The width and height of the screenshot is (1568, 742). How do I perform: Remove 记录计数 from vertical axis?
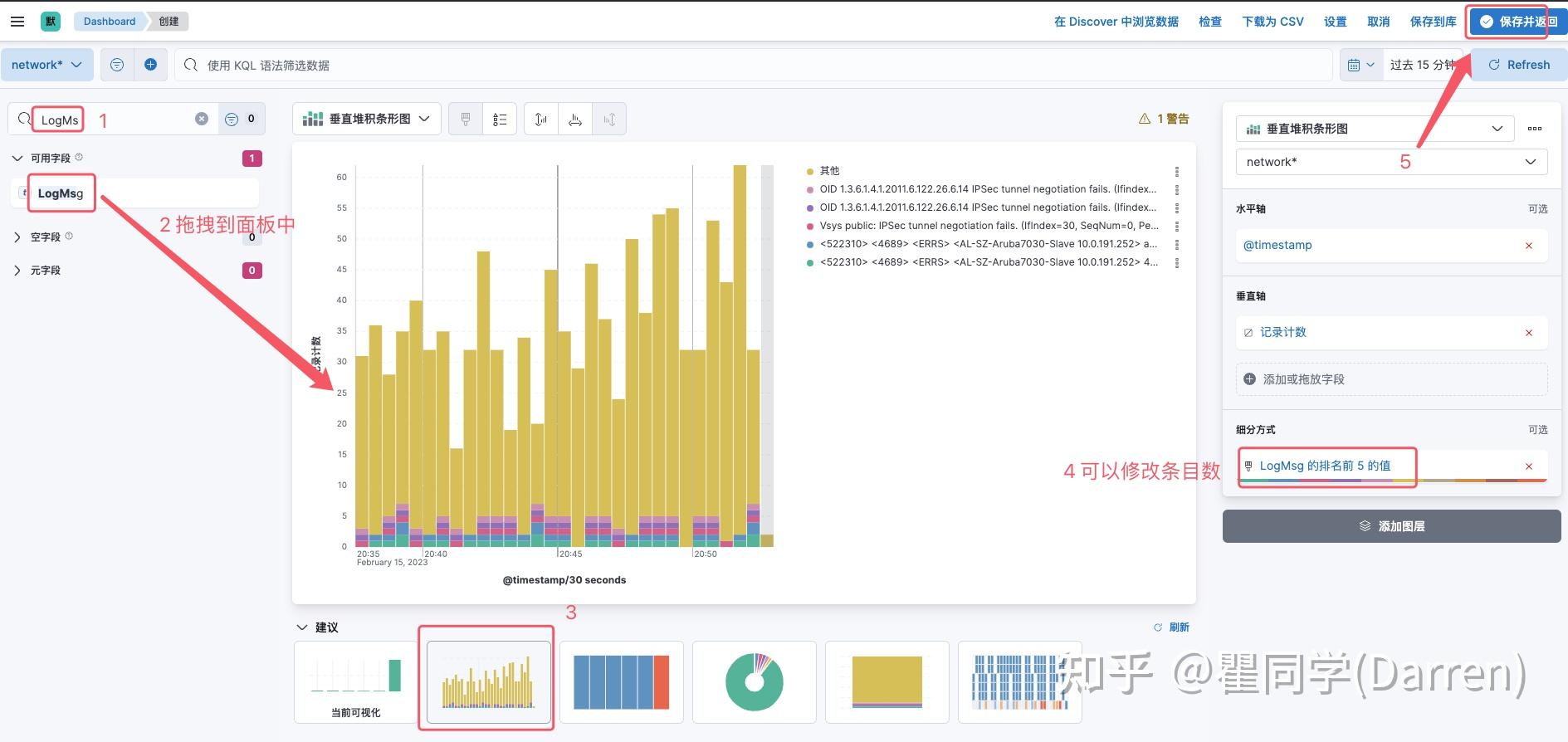coord(1529,333)
